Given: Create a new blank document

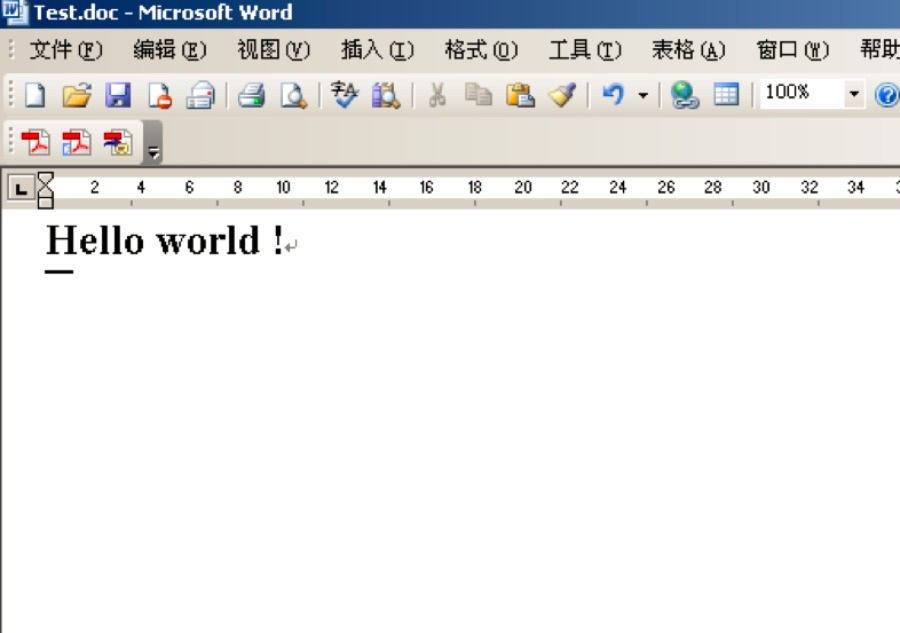Looking at the screenshot, I should [x=35, y=95].
